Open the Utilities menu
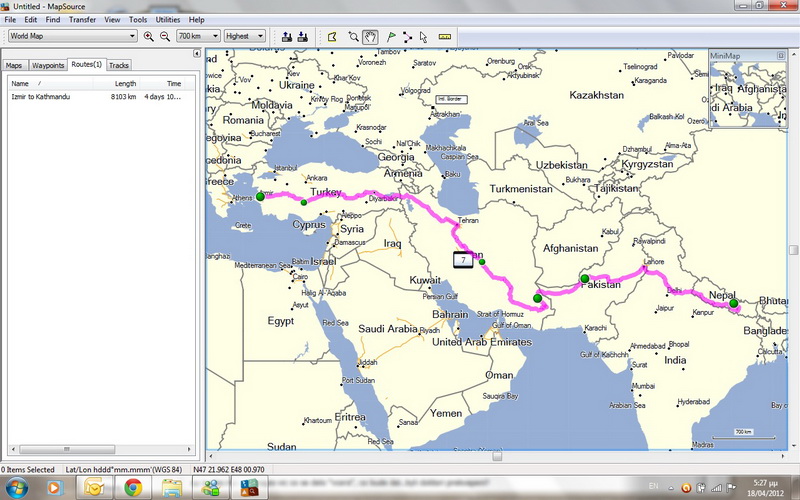Screen dimensions: 800x500 168,19
